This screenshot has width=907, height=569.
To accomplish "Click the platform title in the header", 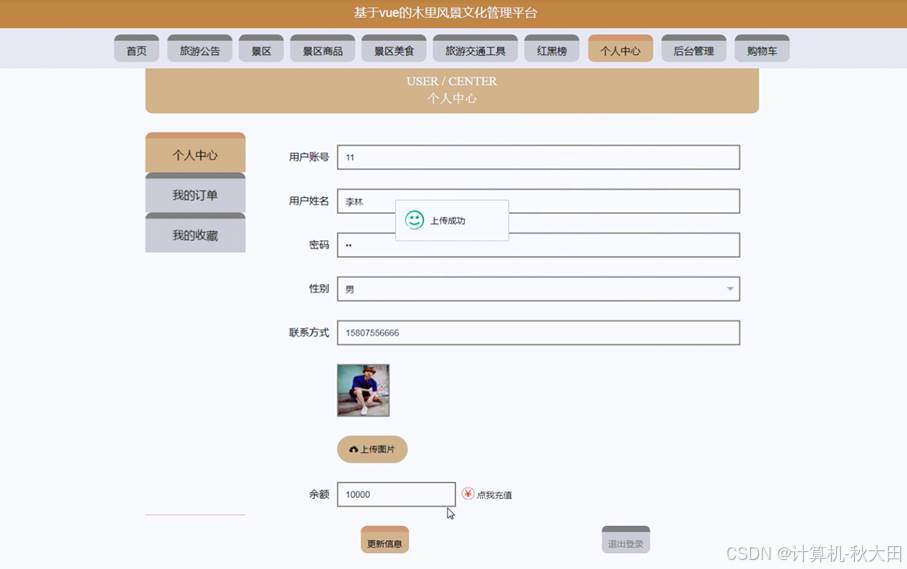I will [x=445, y=13].
